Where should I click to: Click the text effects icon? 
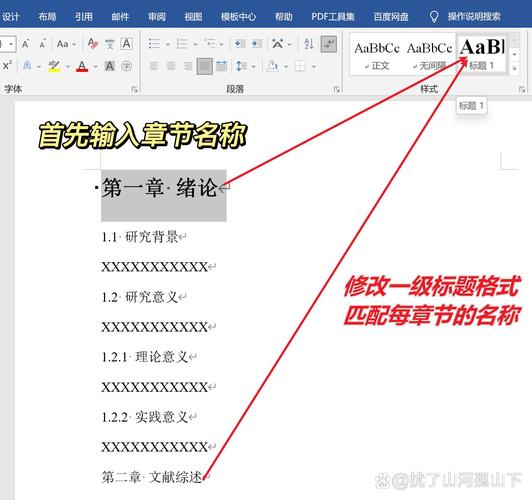point(27,65)
